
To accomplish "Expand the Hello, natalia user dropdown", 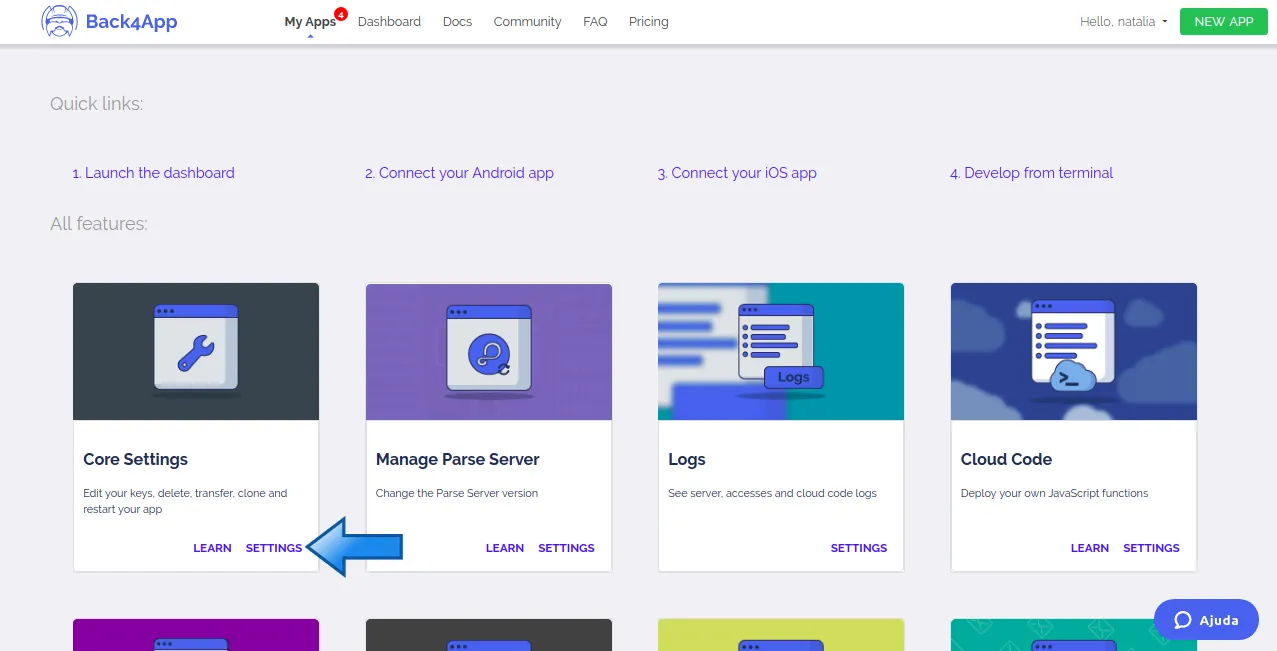I will (1124, 21).
